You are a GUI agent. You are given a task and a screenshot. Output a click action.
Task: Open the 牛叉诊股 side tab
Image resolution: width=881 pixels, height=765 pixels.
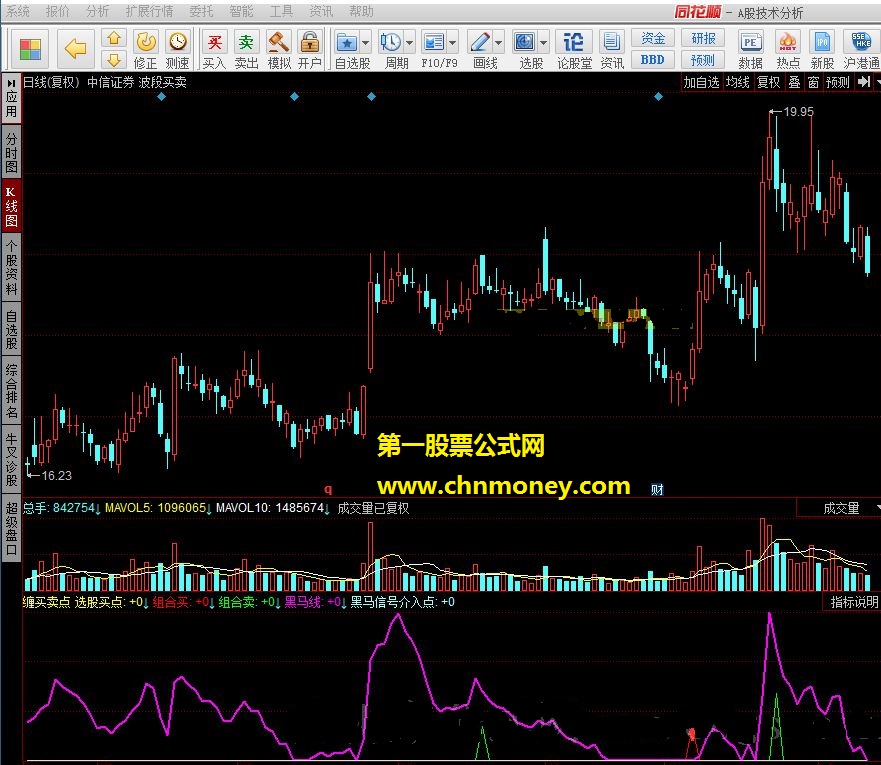pyautogui.click(x=11, y=459)
